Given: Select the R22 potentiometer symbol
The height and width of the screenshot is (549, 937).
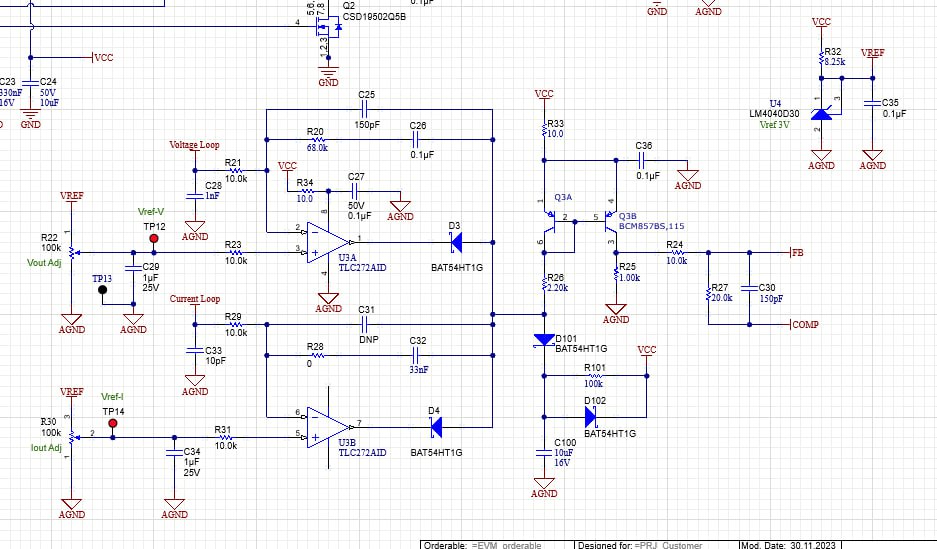Looking at the screenshot, I should pos(72,253).
